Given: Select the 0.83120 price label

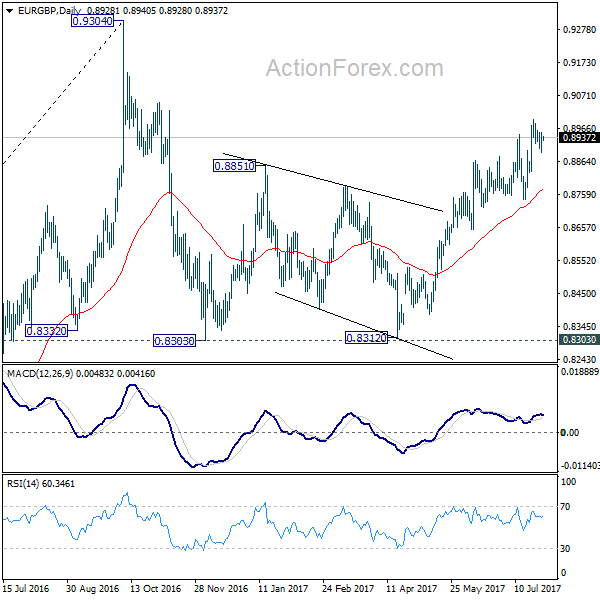Looking at the screenshot, I should 366,338.
